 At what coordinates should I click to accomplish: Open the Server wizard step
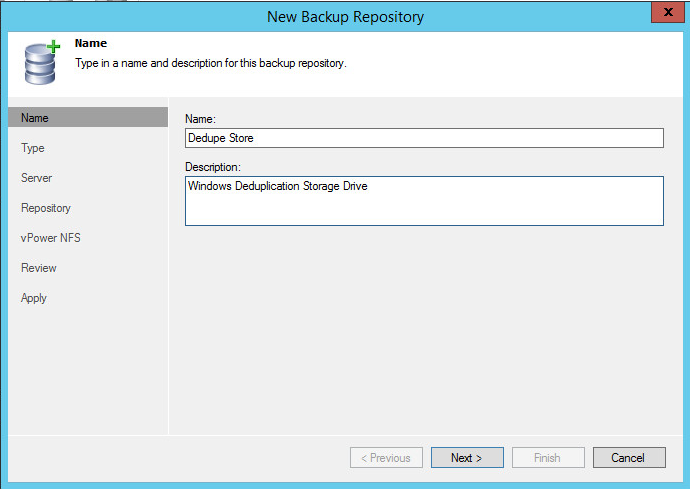[36, 178]
